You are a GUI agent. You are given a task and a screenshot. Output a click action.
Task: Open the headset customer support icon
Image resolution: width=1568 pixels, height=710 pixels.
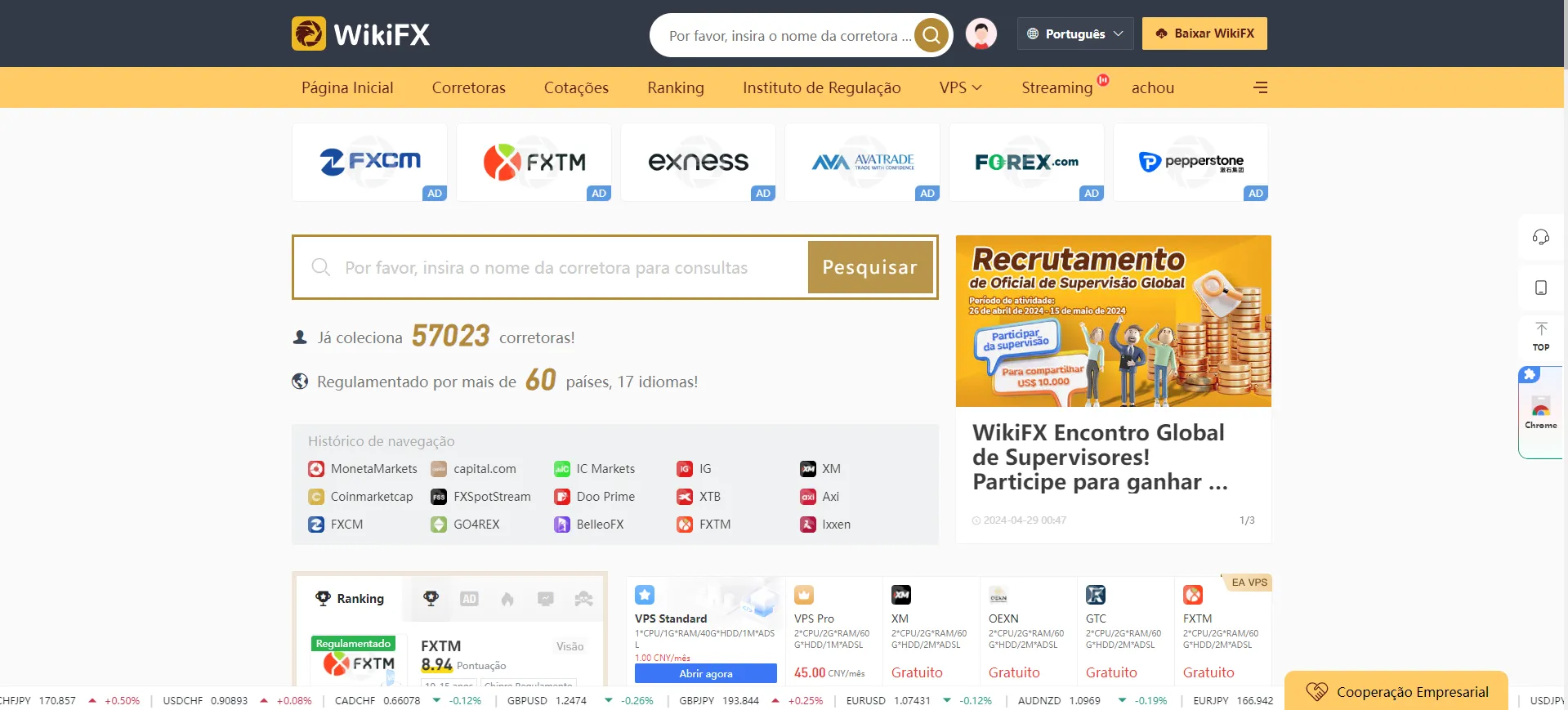click(1541, 237)
